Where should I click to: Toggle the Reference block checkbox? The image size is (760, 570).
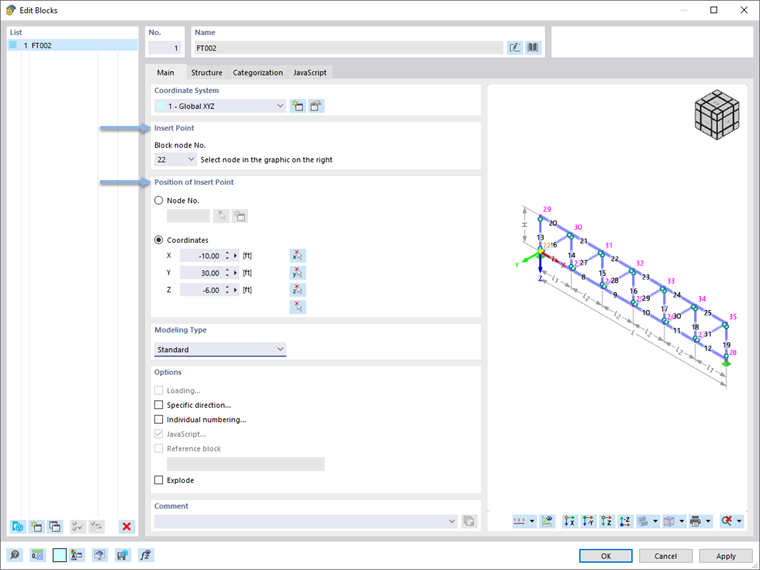(x=158, y=448)
